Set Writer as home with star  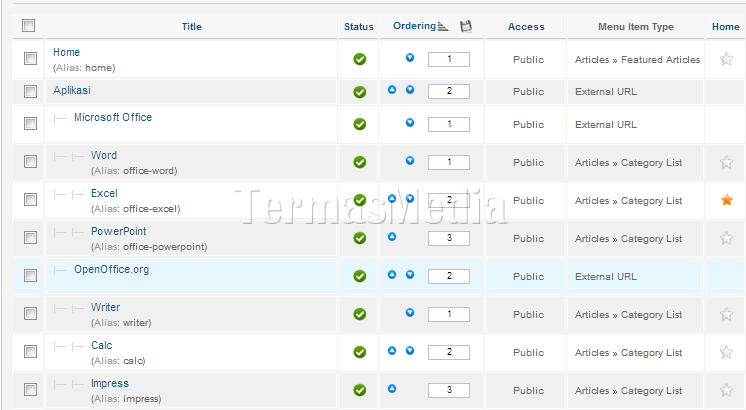click(726, 314)
